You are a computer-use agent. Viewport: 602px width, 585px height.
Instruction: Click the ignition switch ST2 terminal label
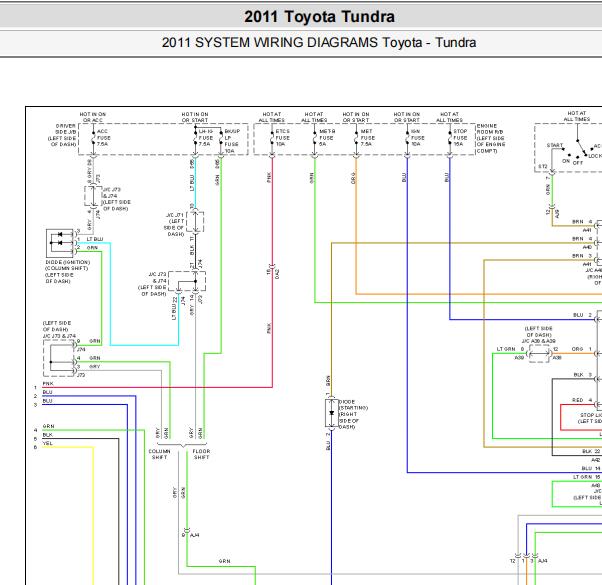[542, 167]
